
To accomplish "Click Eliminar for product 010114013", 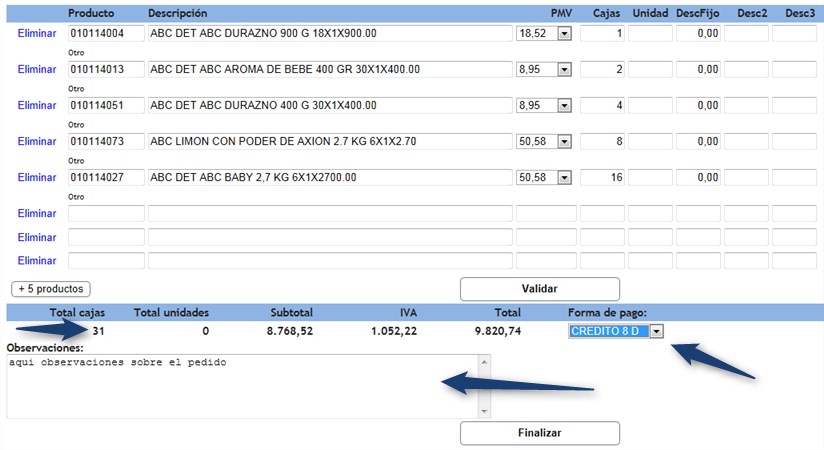I will 37,69.
